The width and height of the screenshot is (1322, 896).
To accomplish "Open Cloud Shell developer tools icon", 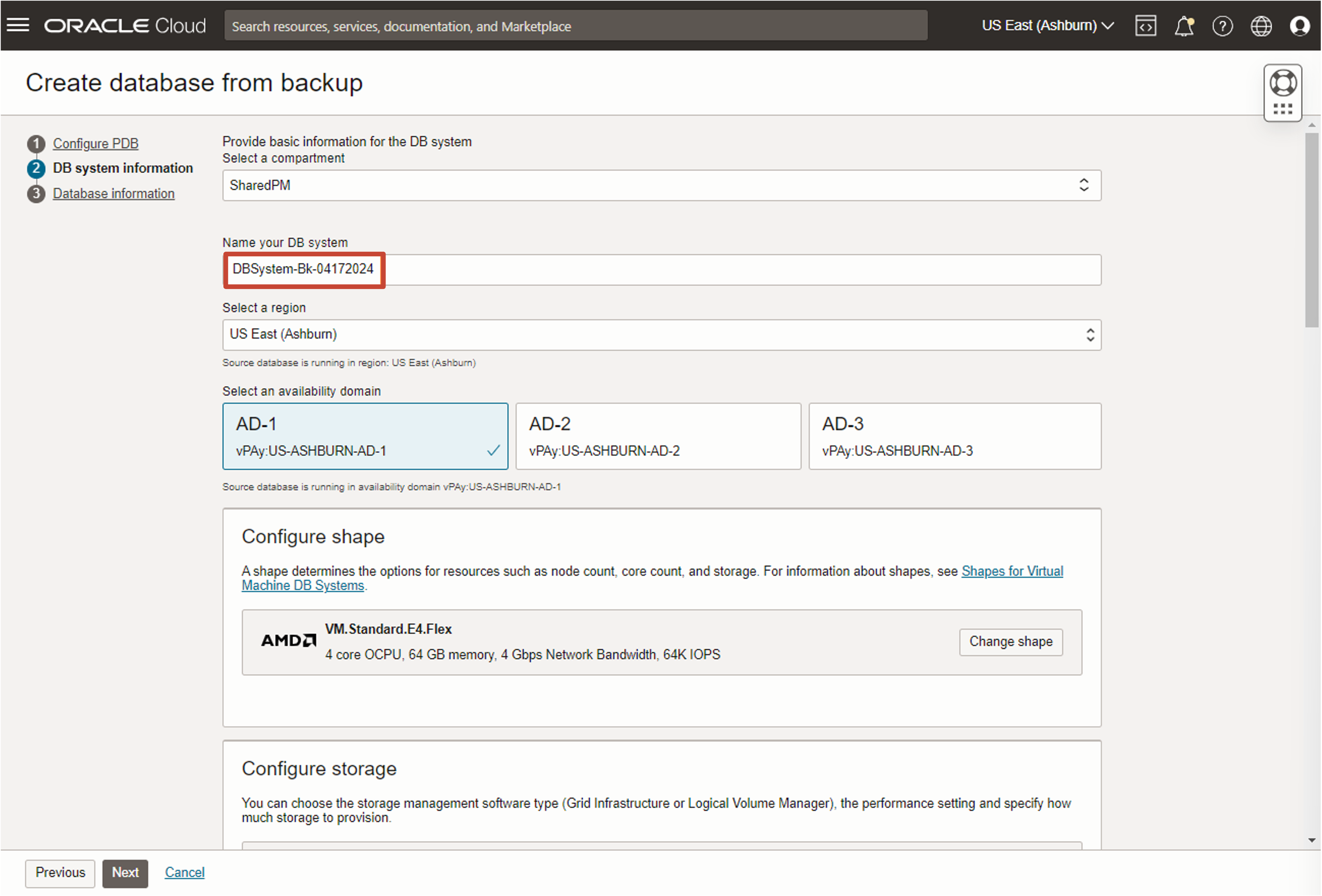I will [x=1145, y=25].
